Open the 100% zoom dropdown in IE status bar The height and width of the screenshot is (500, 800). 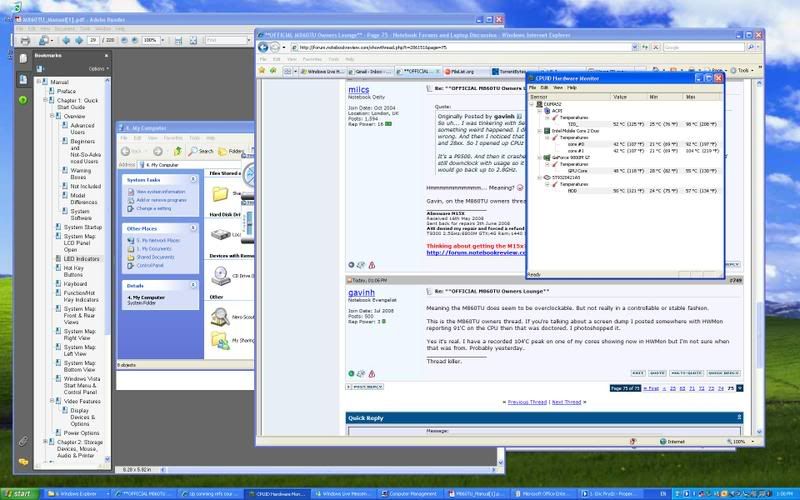point(753,441)
